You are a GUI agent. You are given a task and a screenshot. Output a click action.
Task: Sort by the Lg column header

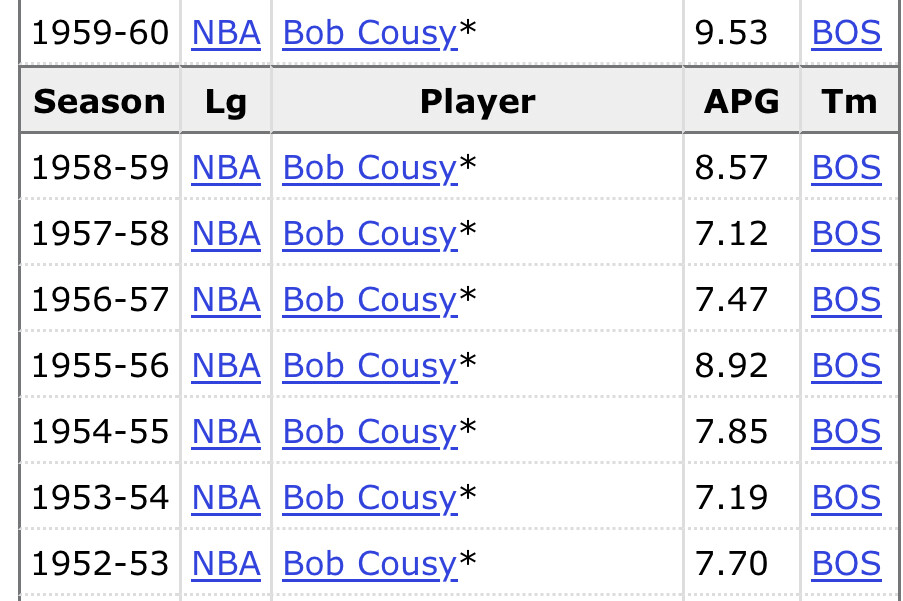[x=226, y=101]
